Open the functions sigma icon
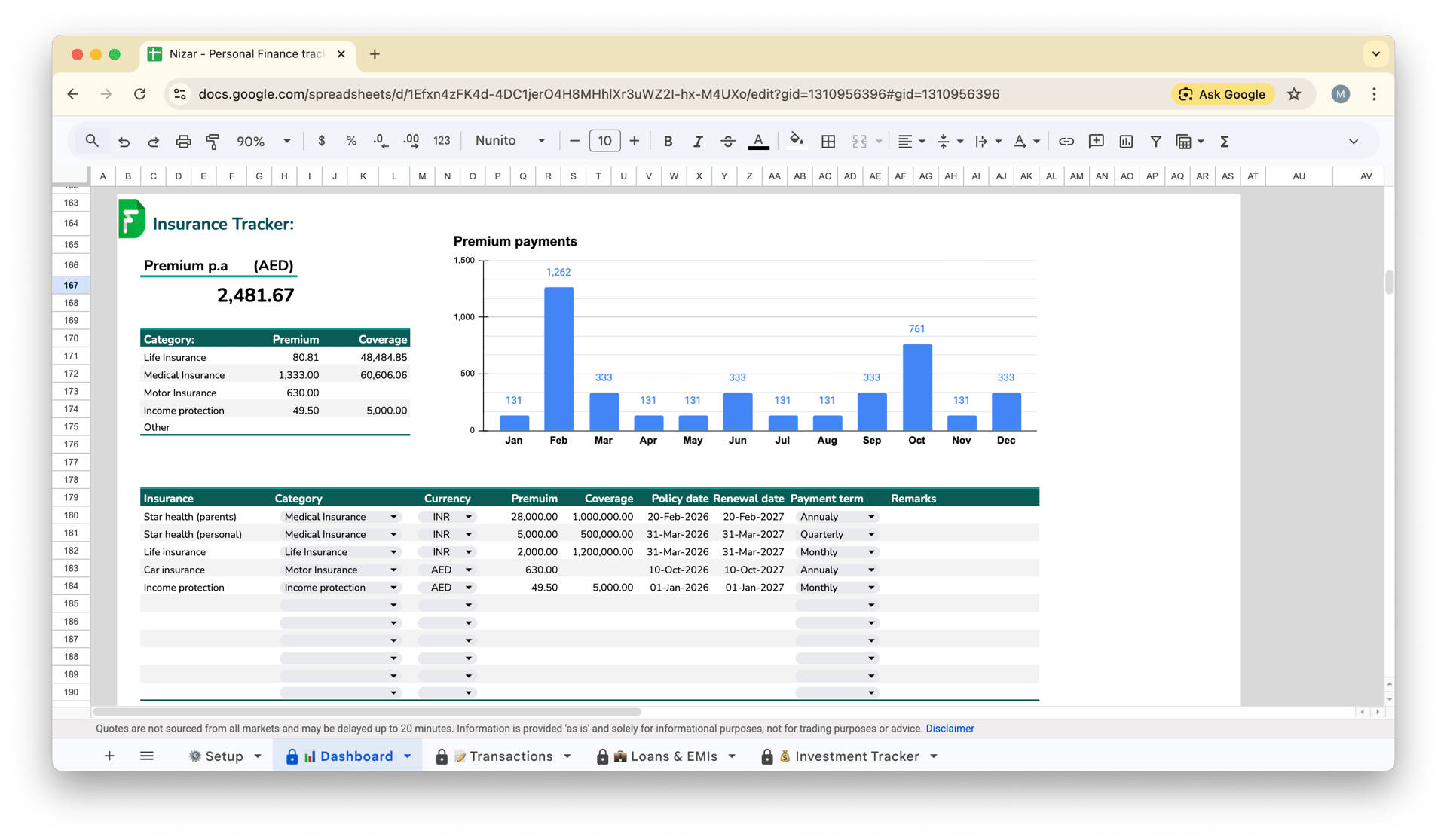 (1225, 141)
